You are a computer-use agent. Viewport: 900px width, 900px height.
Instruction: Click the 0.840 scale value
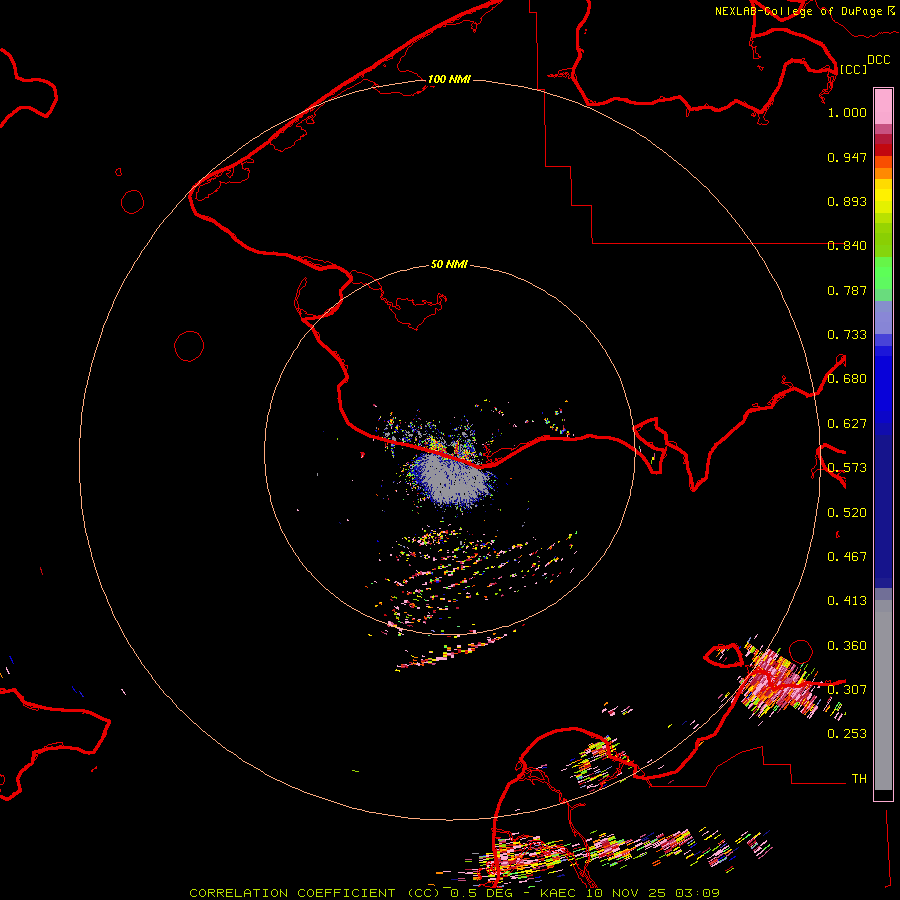point(847,246)
